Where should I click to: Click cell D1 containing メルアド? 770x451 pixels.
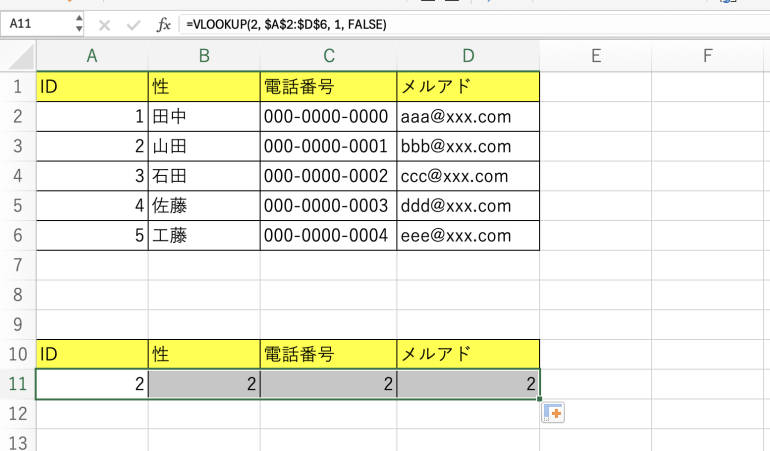tap(468, 86)
